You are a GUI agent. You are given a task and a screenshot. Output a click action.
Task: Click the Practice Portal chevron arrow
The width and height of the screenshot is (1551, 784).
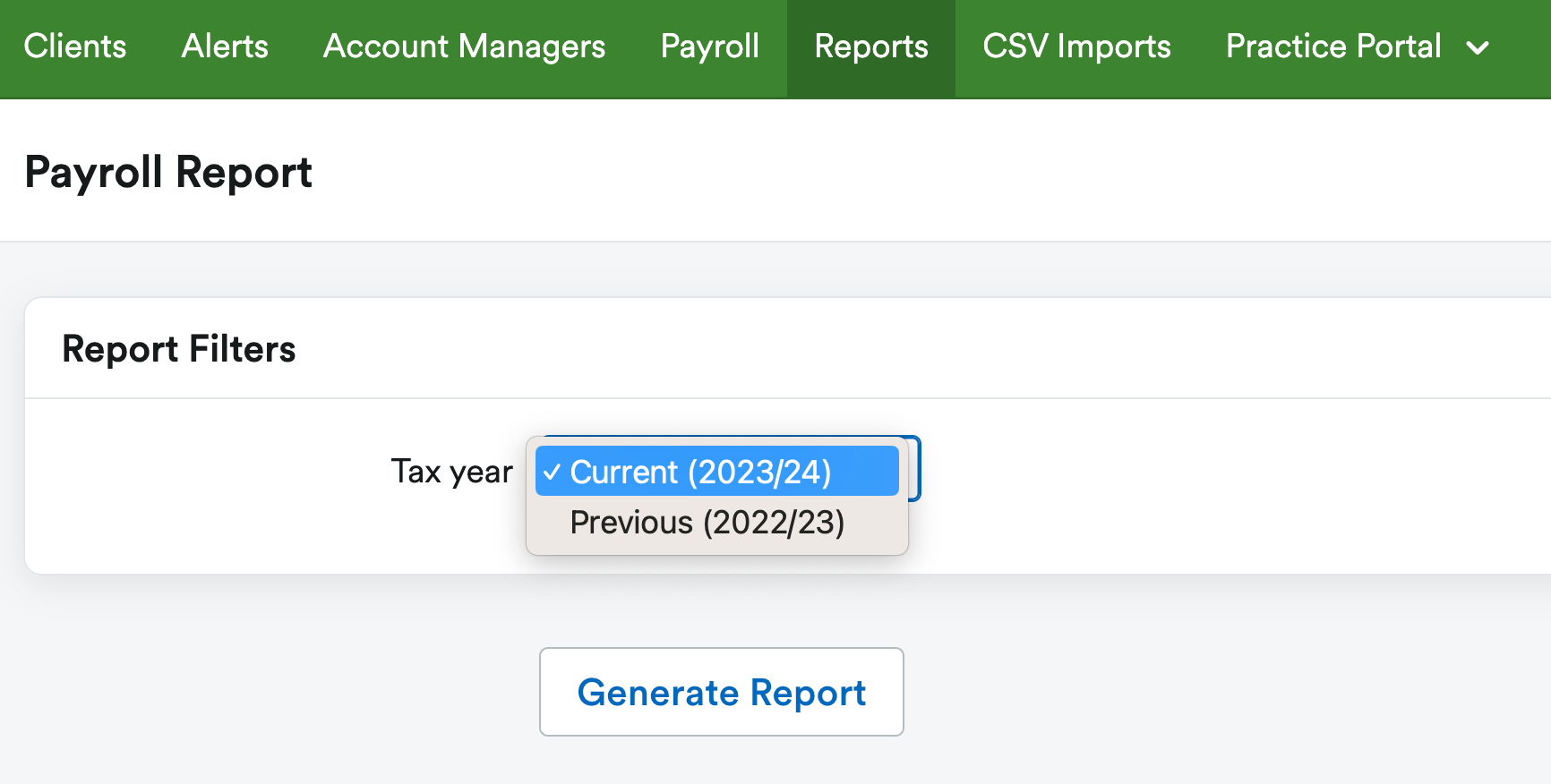[x=1478, y=47]
